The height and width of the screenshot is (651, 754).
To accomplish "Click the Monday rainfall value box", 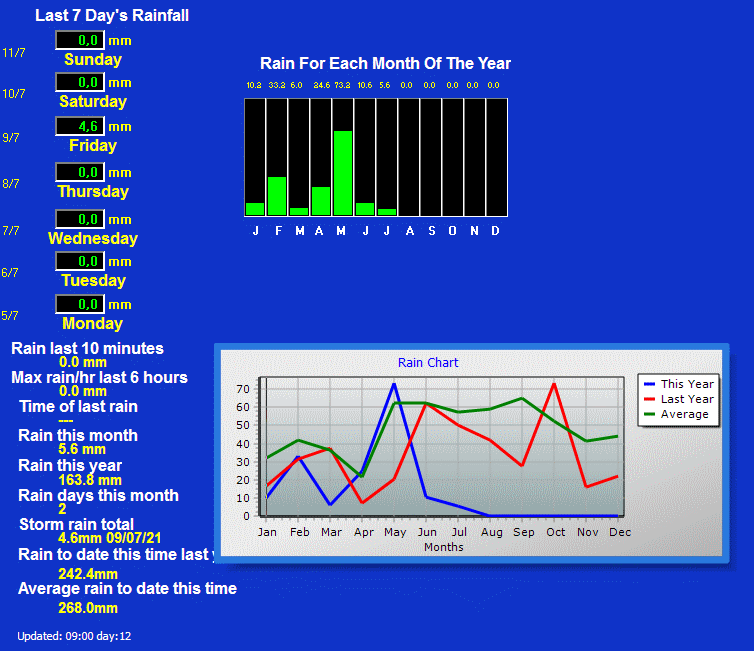I will tap(79, 304).
